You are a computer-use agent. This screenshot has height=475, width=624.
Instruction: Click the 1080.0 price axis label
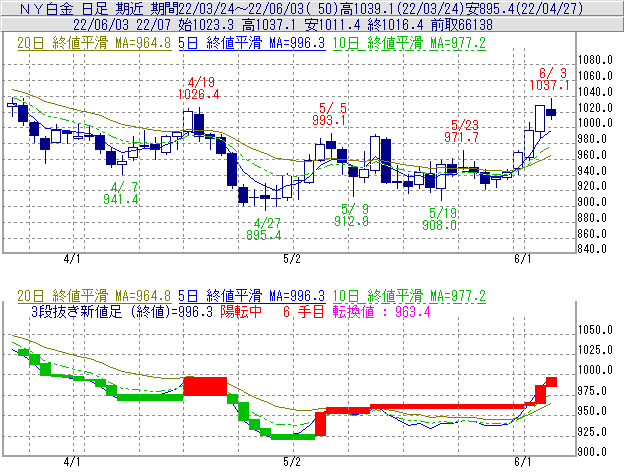point(595,60)
